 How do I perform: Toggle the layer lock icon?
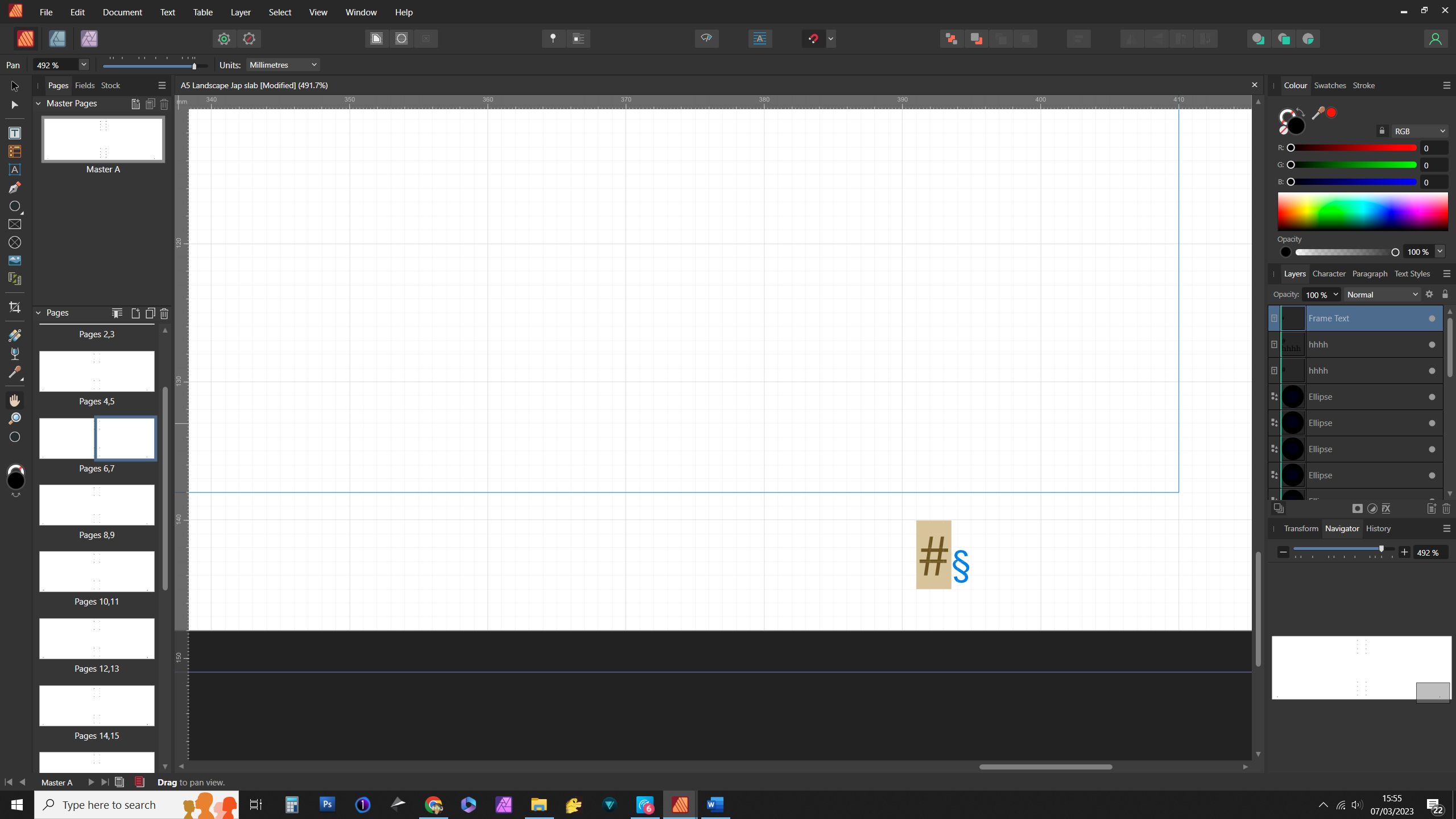[x=1445, y=295]
